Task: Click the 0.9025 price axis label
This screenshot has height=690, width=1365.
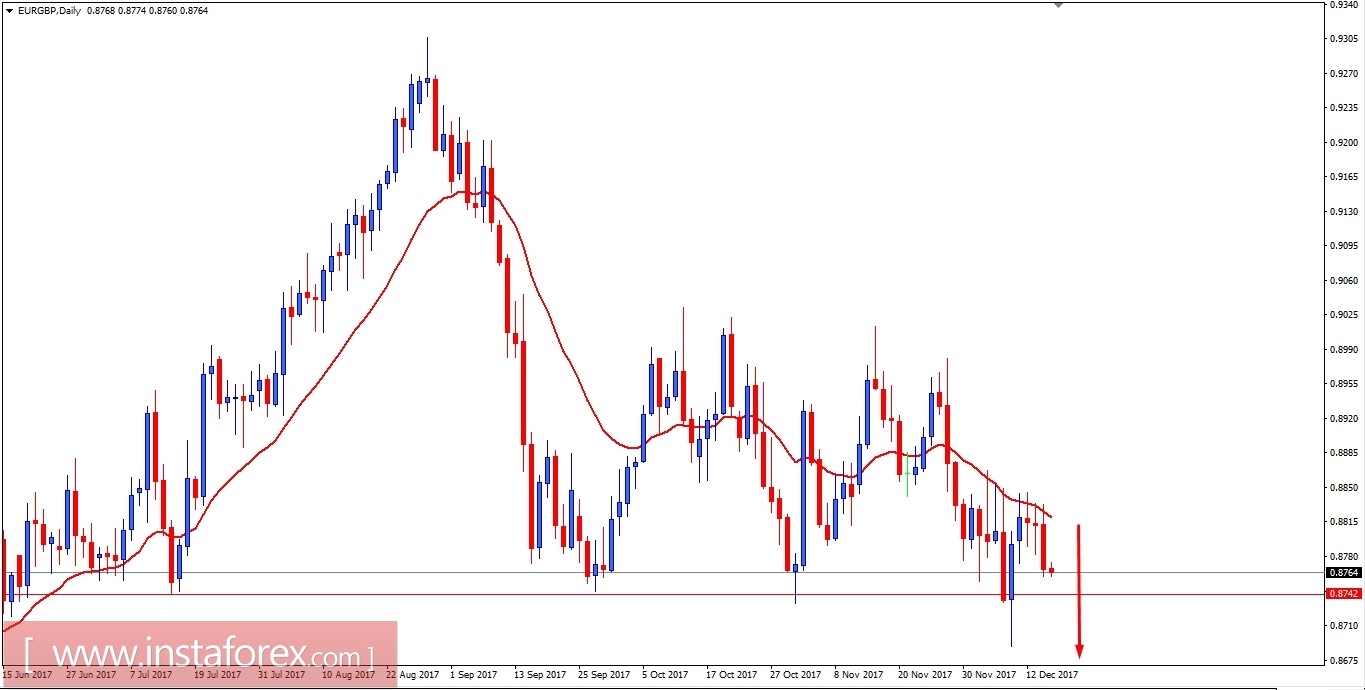Action: point(1344,315)
